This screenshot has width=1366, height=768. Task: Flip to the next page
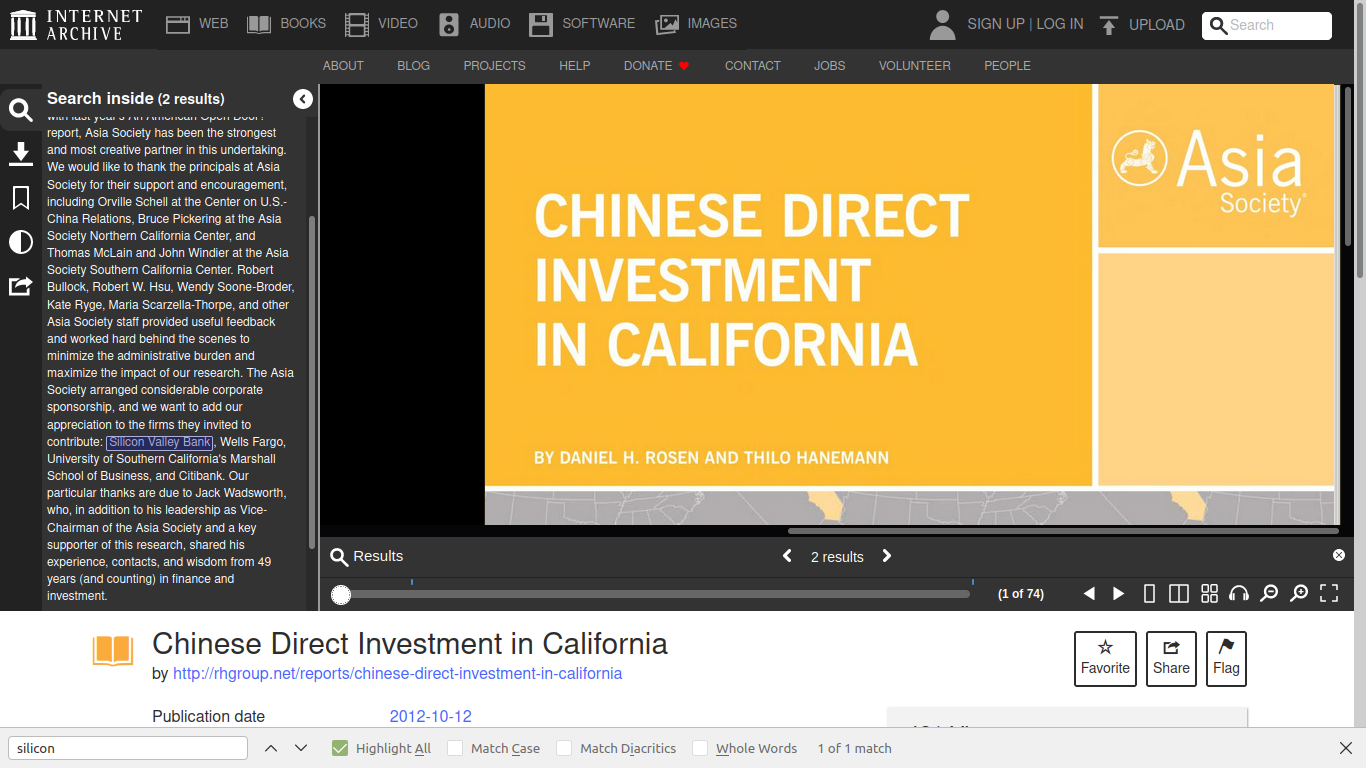click(x=1119, y=594)
